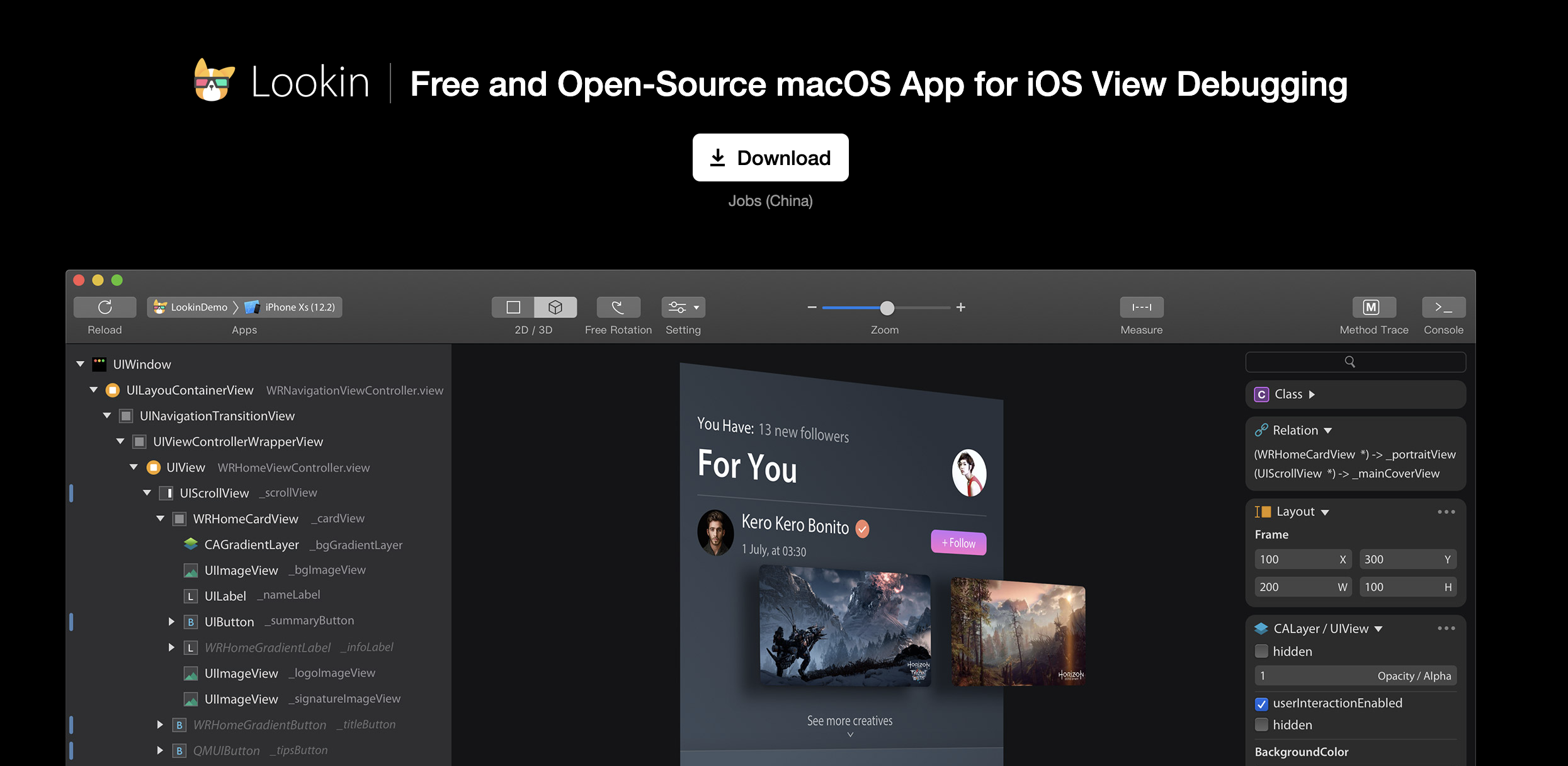Click the woman's round avatar image
This screenshot has height=766, width=1568.
click(x=969, y=472)
